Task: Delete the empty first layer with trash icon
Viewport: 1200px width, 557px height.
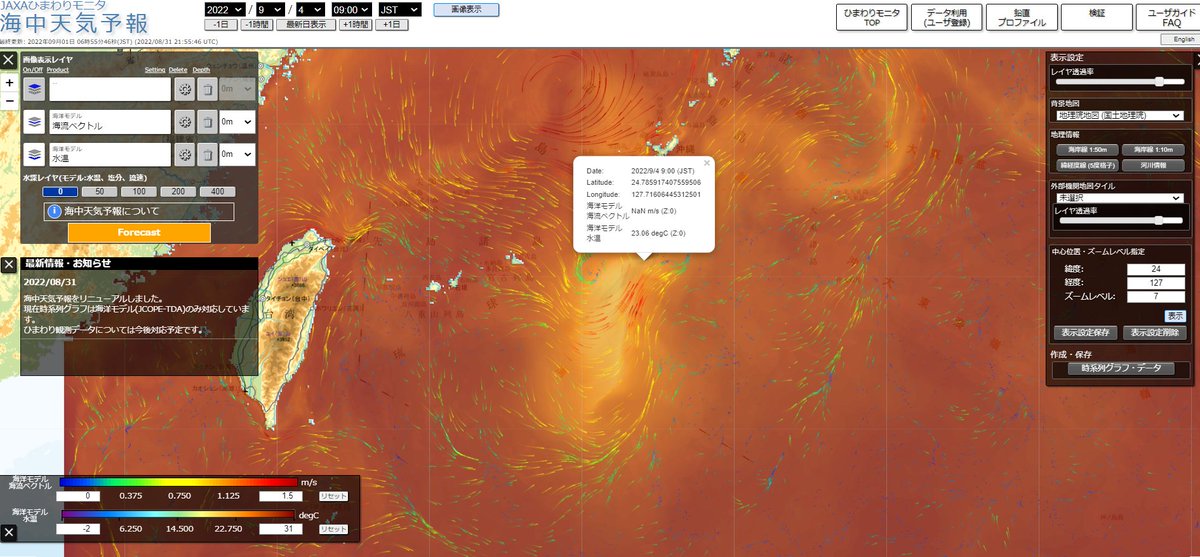Action: 206,89
